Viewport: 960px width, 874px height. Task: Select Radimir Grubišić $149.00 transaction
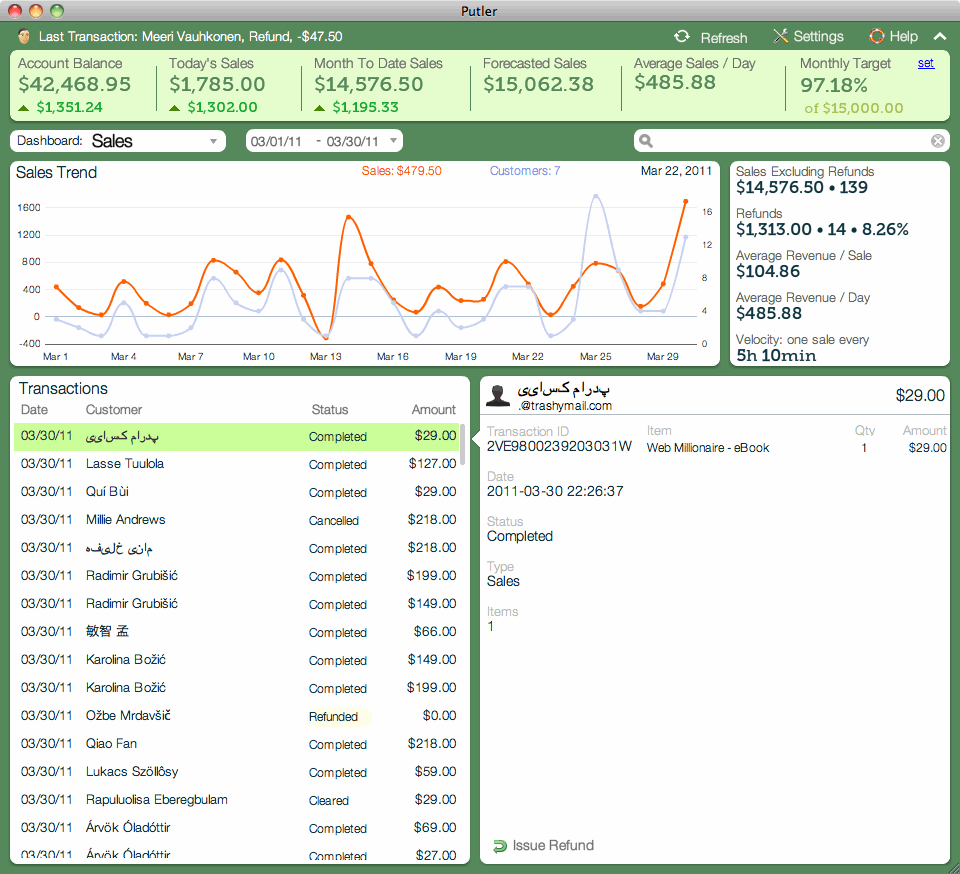pyautogui.click(x=236, y=604)
